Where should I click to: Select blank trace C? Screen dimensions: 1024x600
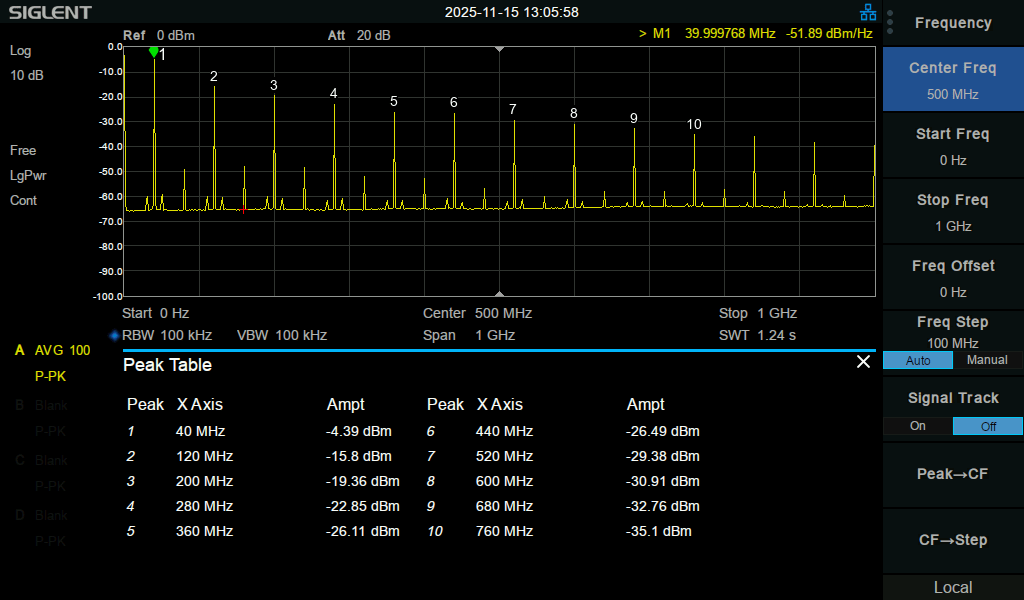(41, 460)
